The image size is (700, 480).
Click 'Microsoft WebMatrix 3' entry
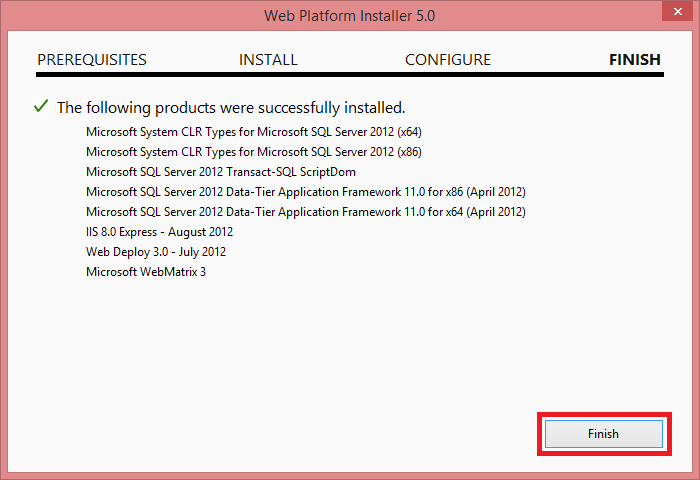click(146, 272)
